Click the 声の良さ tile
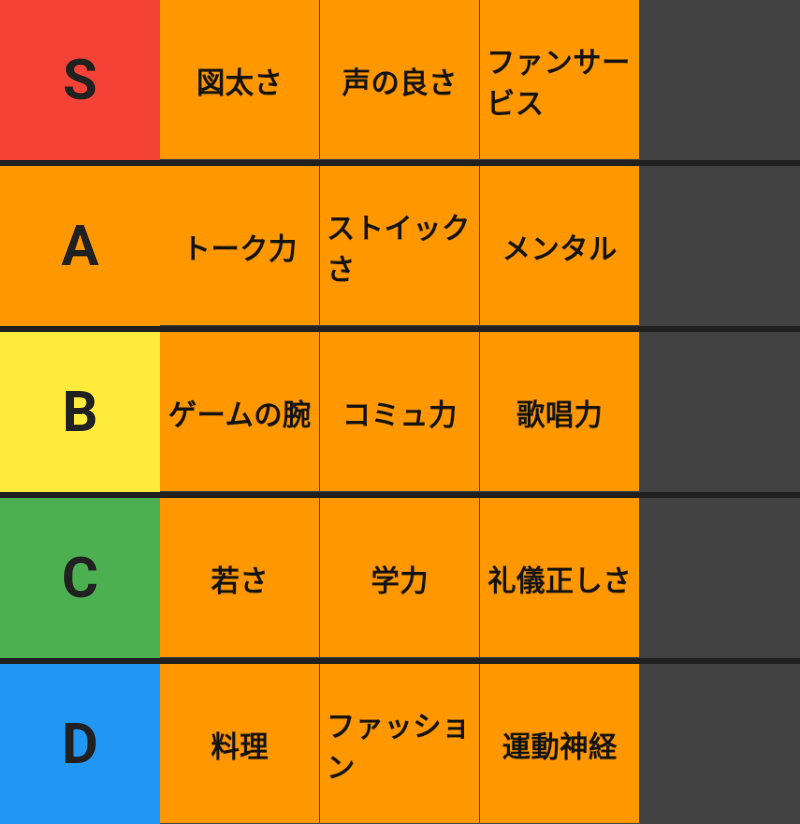This screenshot has height=824, width=800. [x=399, y=79]
